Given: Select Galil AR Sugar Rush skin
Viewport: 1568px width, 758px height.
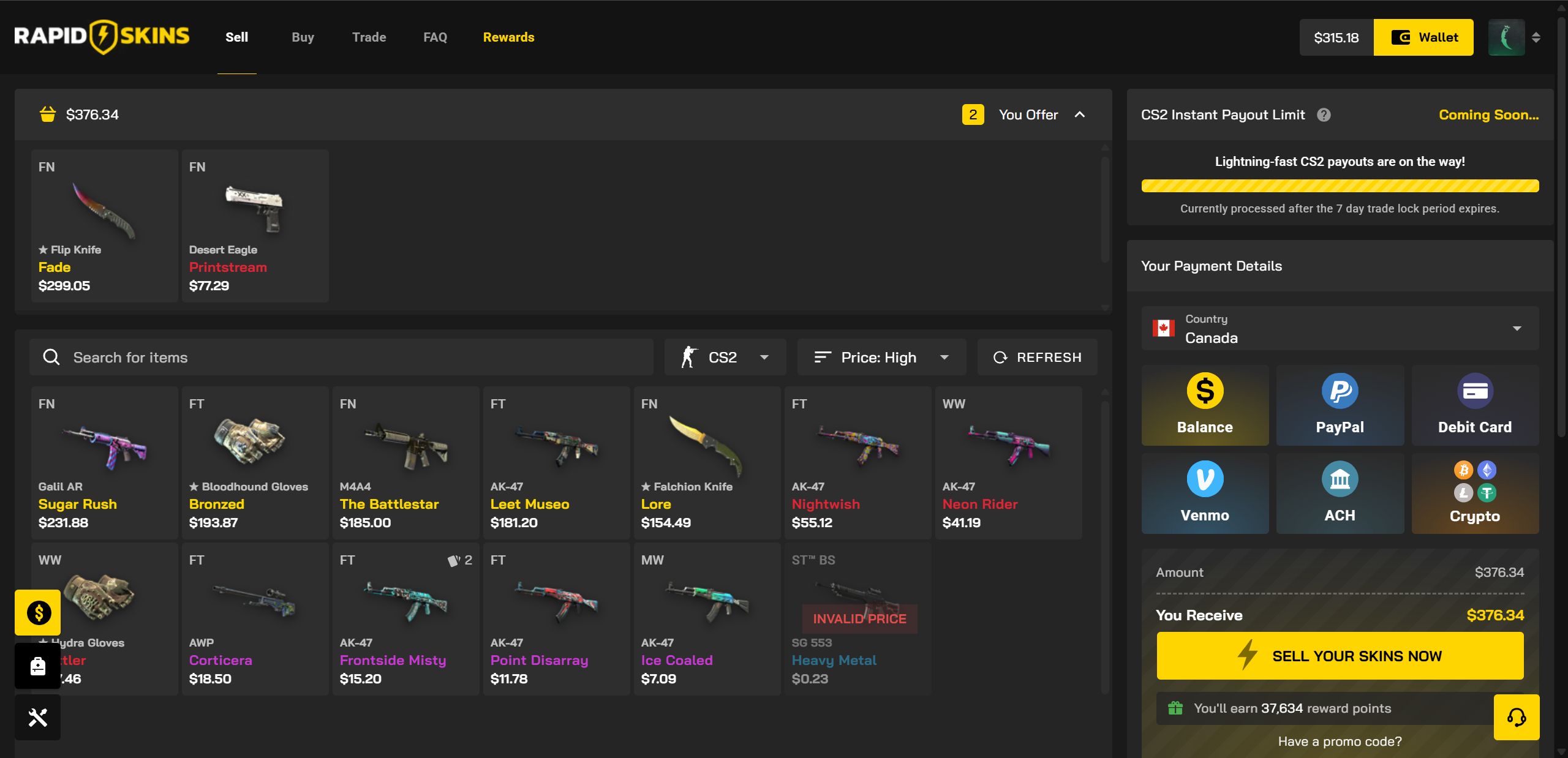Looking at the screenshot, I should click(105, 462).
